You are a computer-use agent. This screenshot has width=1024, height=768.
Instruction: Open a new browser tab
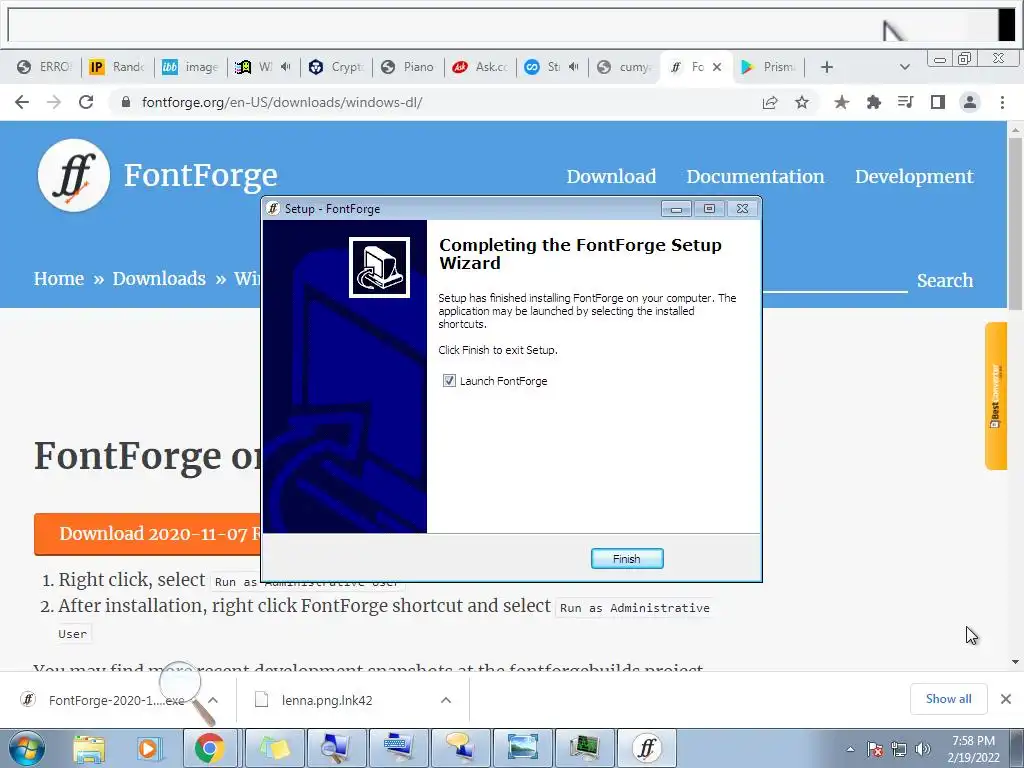point(827,67)
